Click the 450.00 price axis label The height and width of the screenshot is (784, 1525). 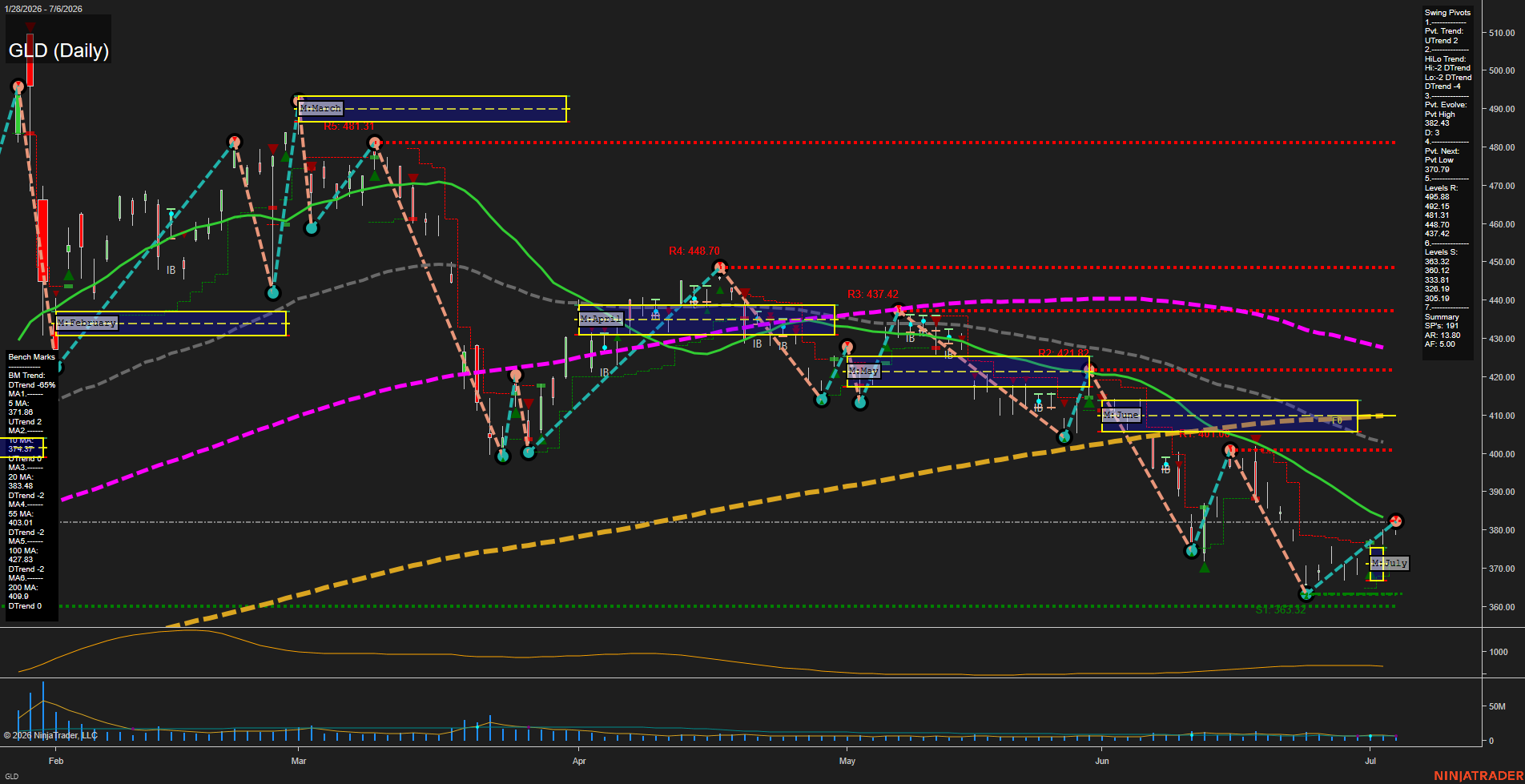1502,262
